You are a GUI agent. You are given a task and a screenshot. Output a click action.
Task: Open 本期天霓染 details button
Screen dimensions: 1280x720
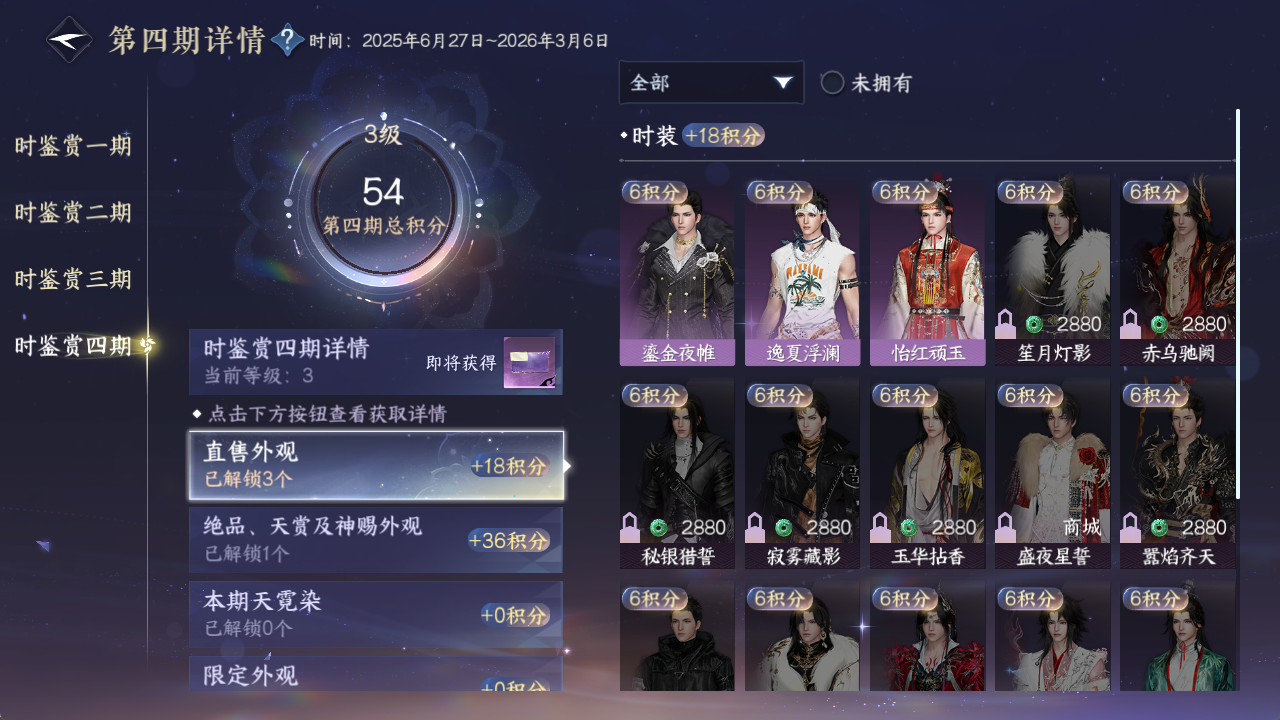(x=376, y=614)
